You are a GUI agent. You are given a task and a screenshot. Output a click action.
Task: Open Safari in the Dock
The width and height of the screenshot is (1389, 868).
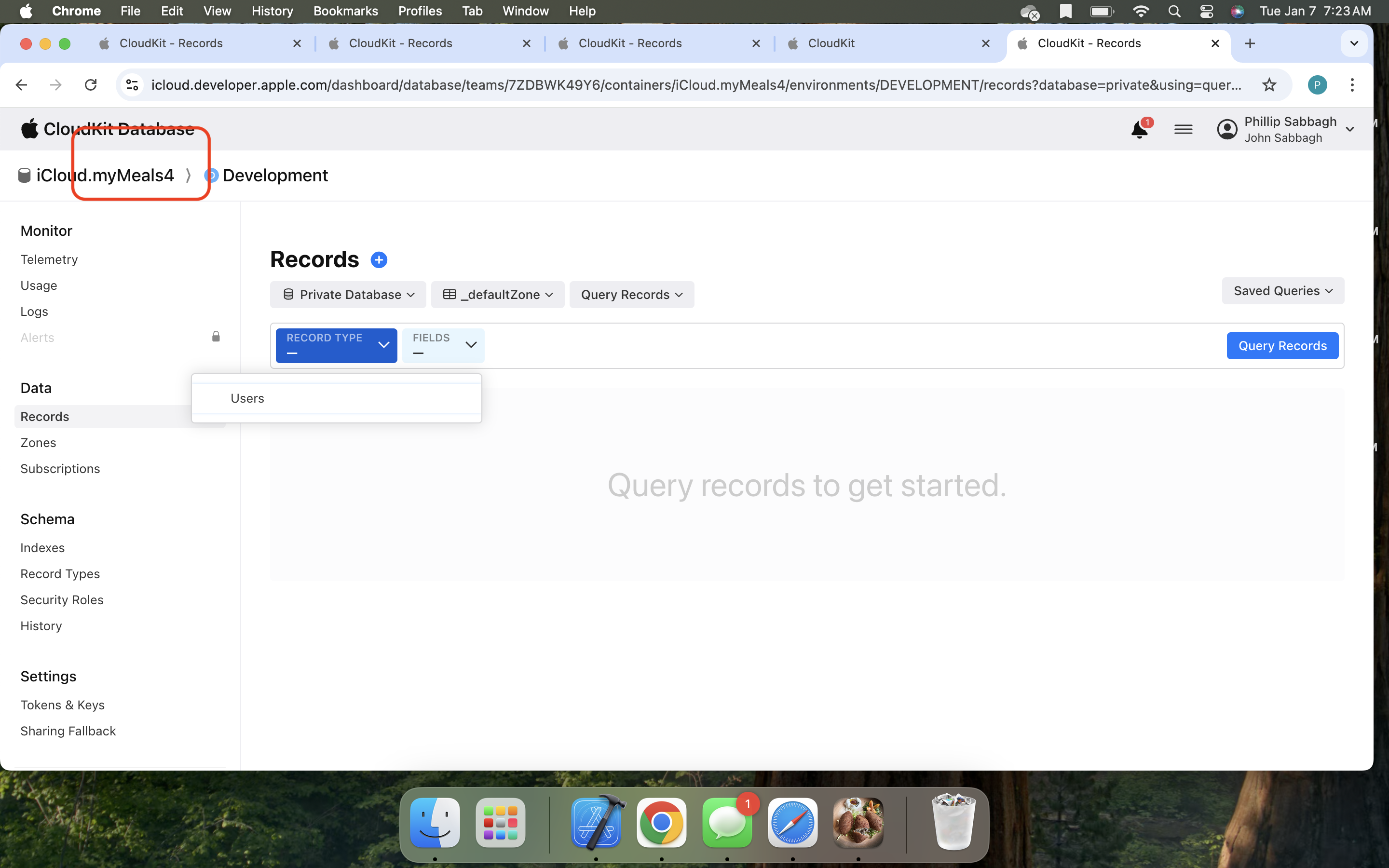click(x=793, y=822)
